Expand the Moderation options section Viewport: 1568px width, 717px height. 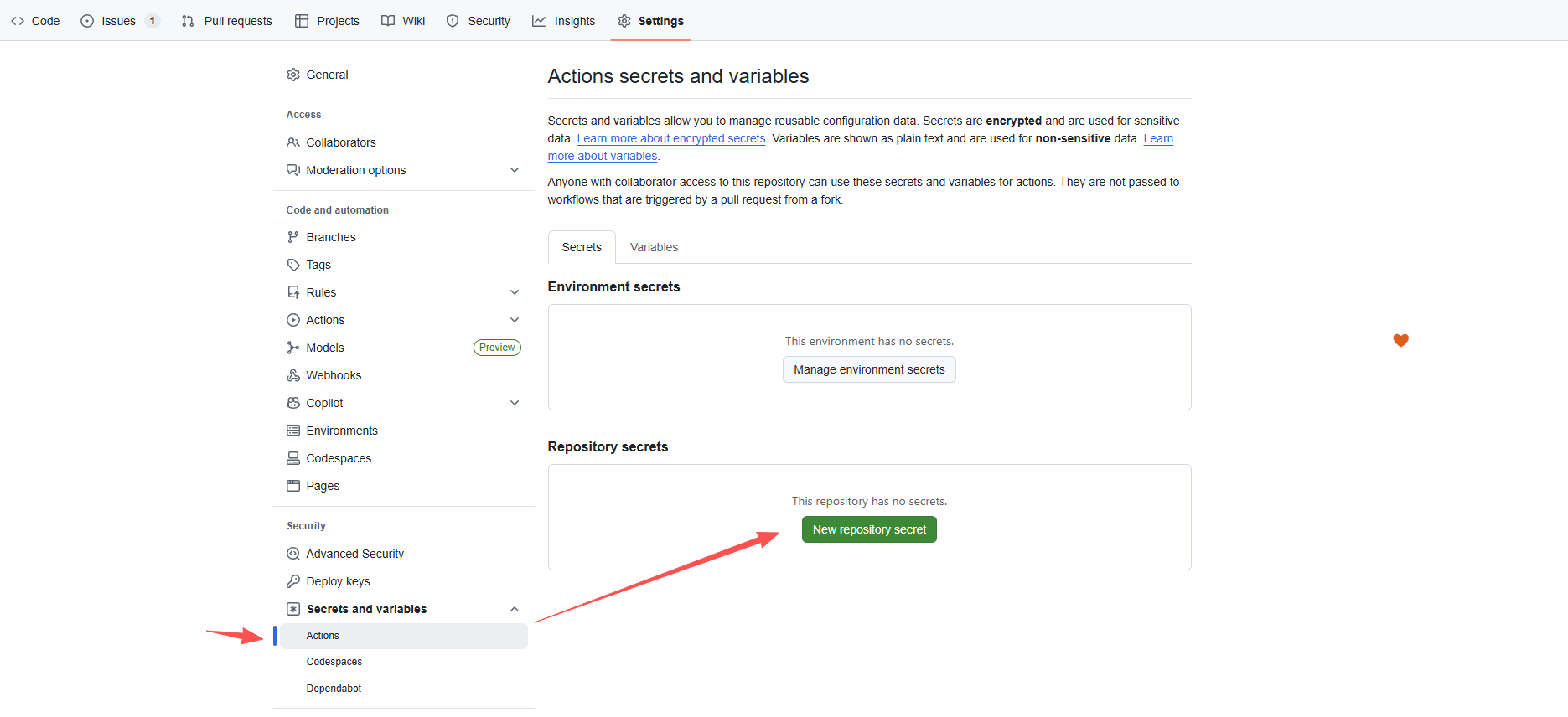(515, 170)
